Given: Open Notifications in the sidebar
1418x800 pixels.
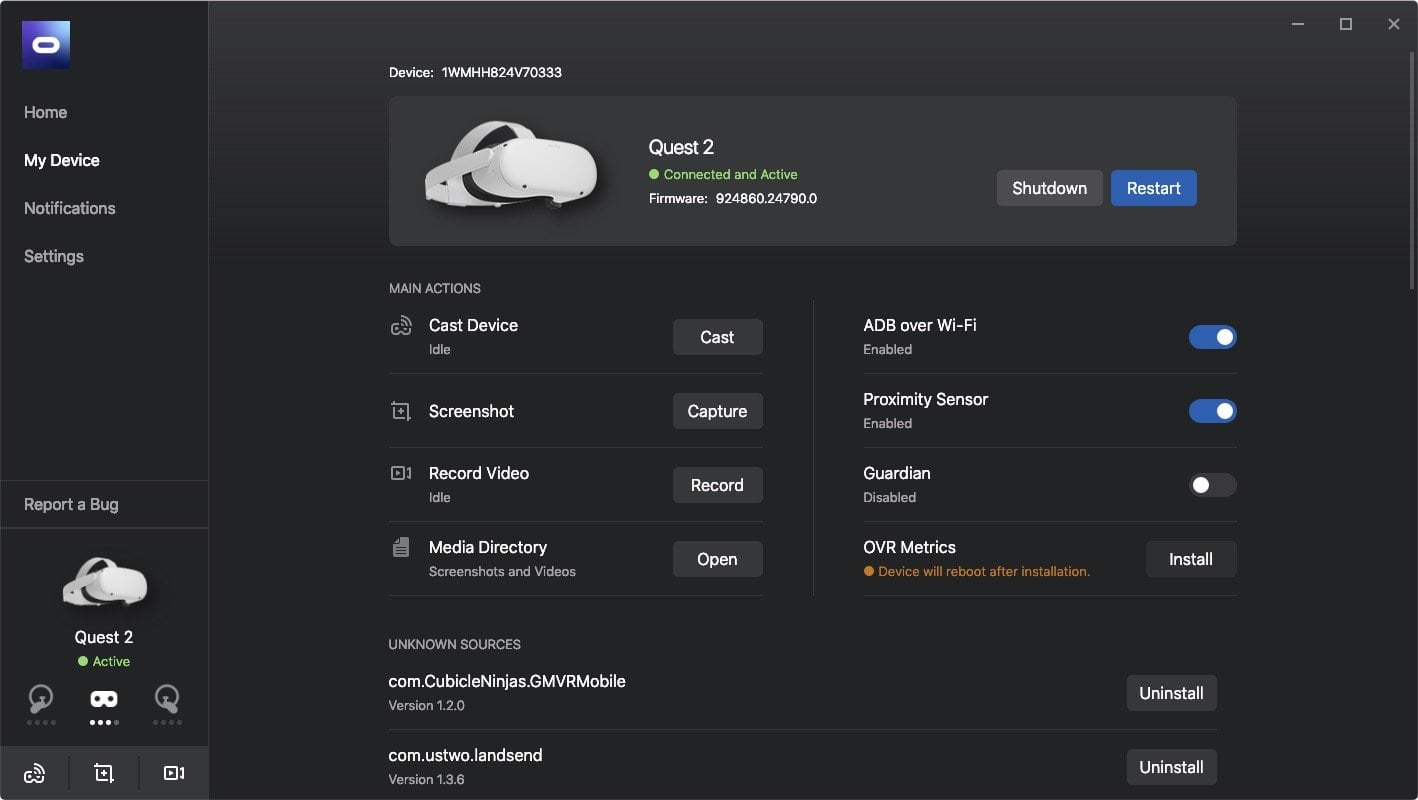Looking at the screenshot, I should tap(70, 208).
